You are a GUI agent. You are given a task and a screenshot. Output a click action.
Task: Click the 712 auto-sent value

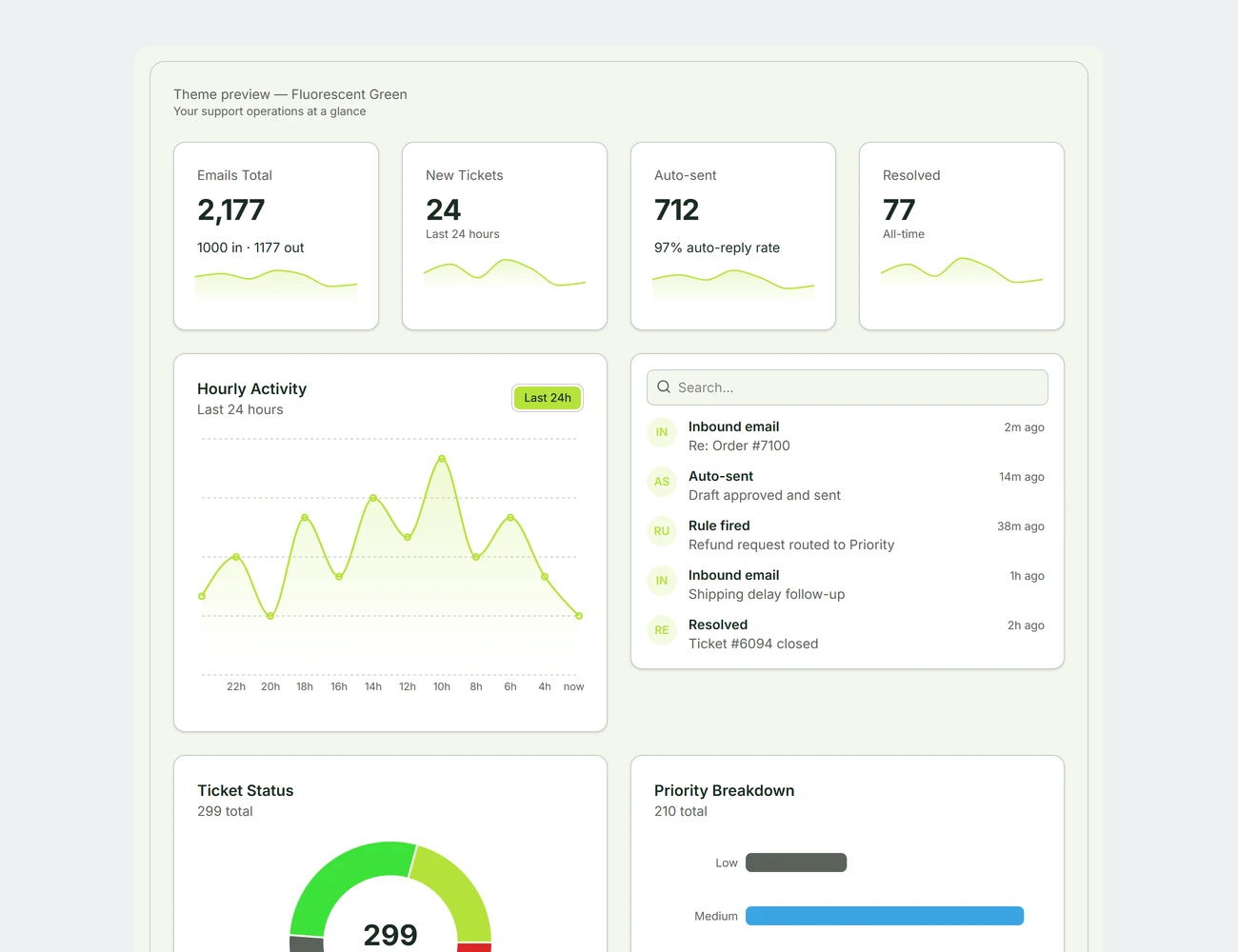click(676, 209)
